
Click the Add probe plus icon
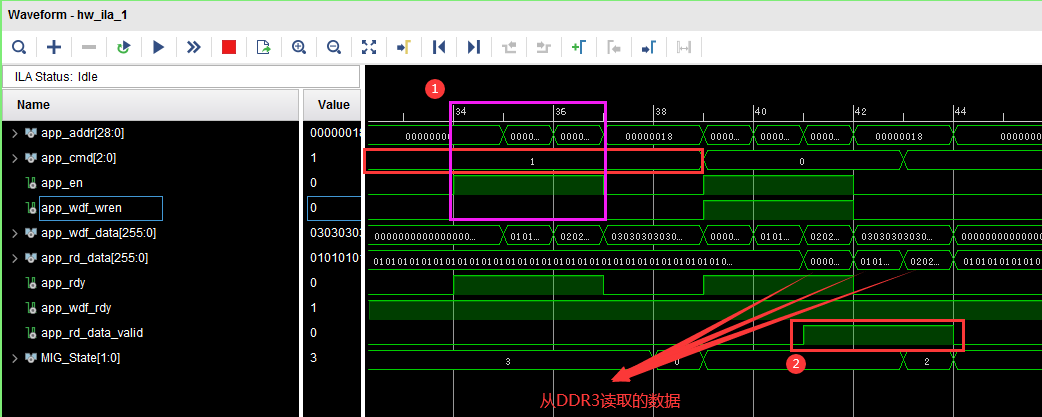coord(54,47)
